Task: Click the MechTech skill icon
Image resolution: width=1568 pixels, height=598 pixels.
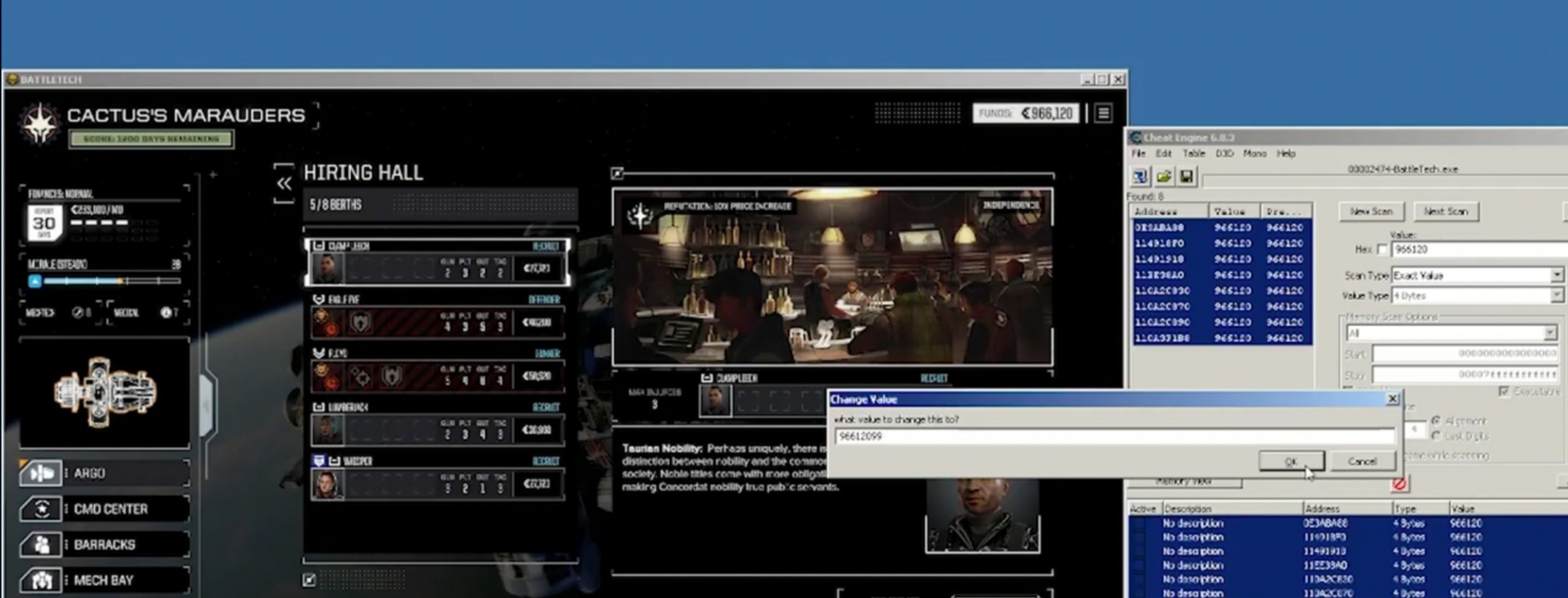Action: coord(78,313)
